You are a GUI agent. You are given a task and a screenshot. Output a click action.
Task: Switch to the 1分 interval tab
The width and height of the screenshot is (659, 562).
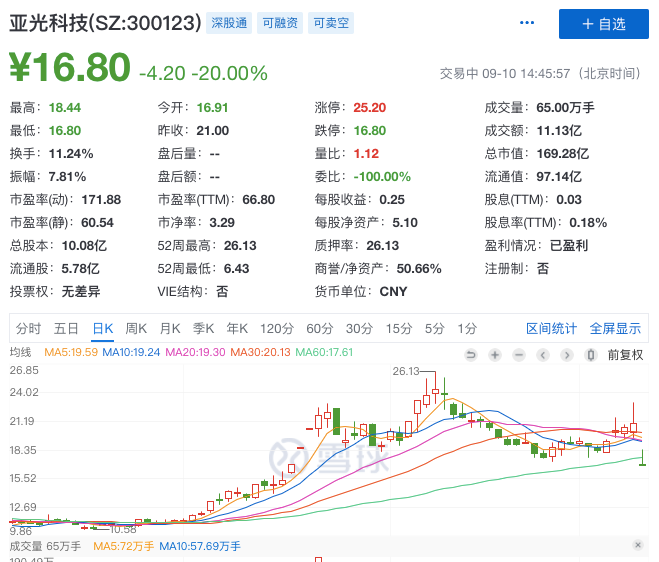click(x=467, y=328)
